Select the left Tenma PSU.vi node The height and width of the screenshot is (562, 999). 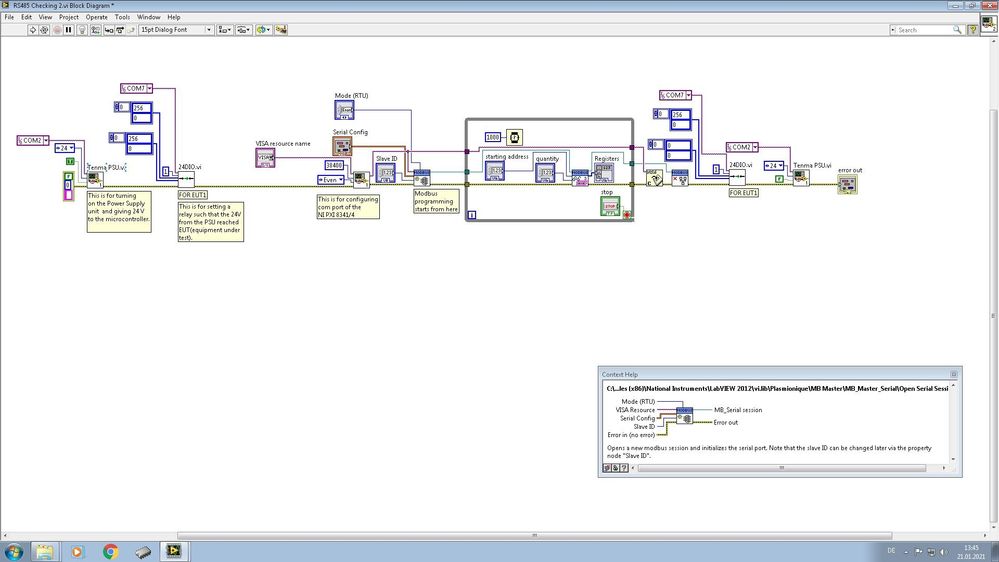coord(95,180)
